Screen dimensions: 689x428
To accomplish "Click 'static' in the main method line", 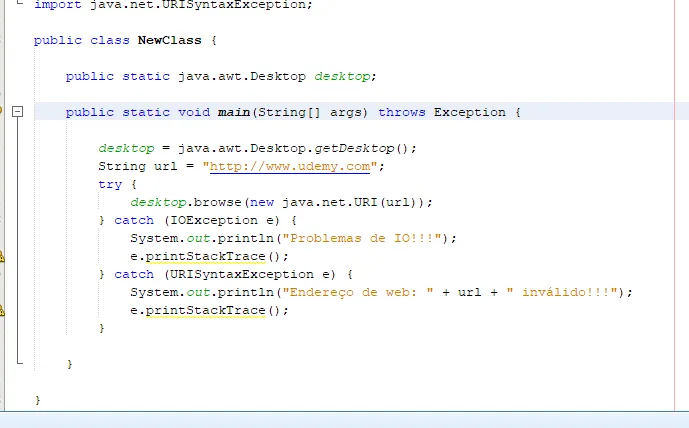I will click(x=146, y=112).
